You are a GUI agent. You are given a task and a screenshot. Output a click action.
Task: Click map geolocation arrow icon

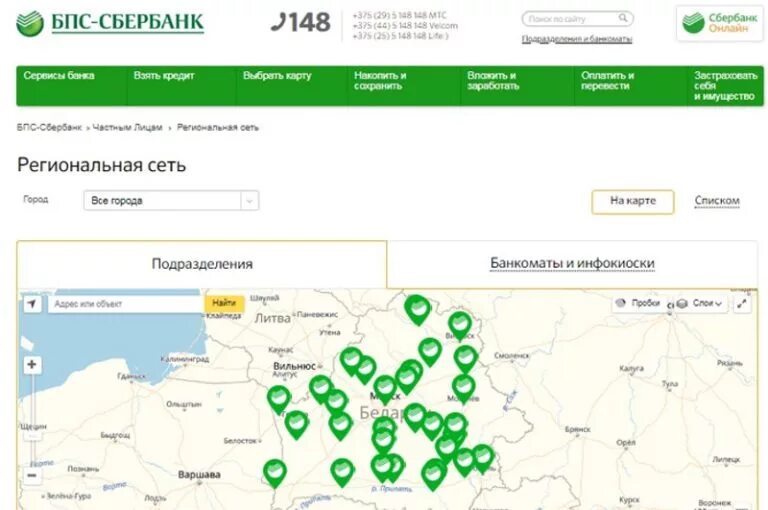tap(32, 304)
